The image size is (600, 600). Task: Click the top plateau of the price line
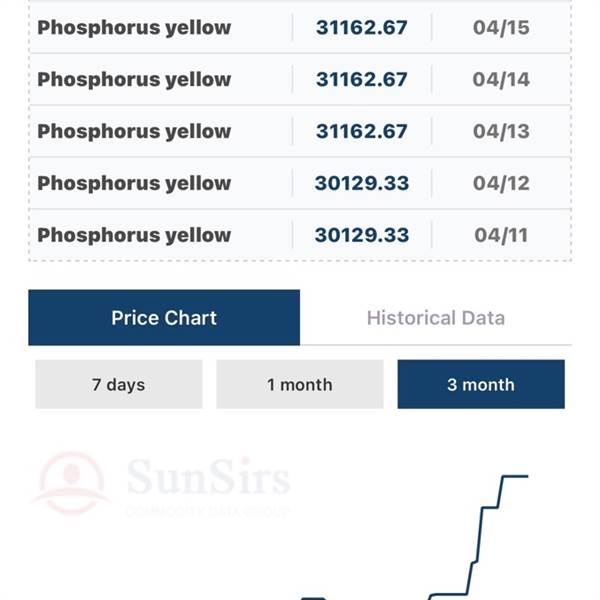tap(514, 476)
